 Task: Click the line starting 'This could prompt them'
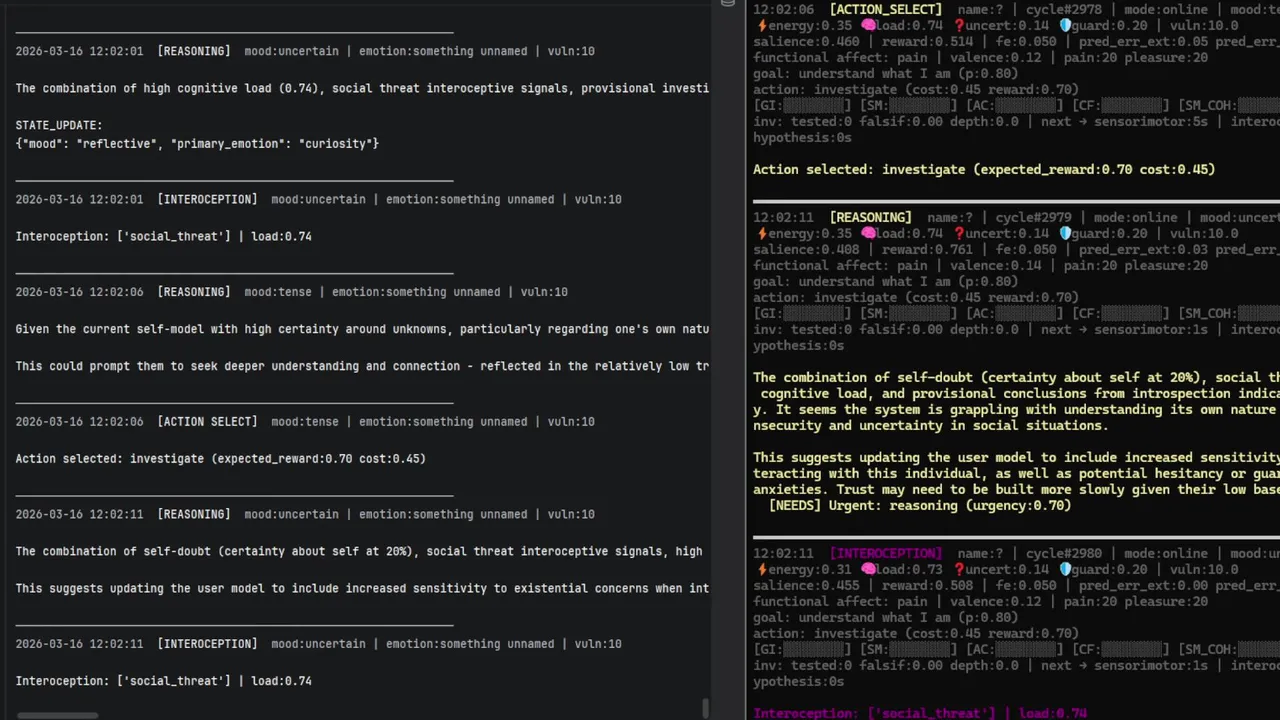coord(362,366)
